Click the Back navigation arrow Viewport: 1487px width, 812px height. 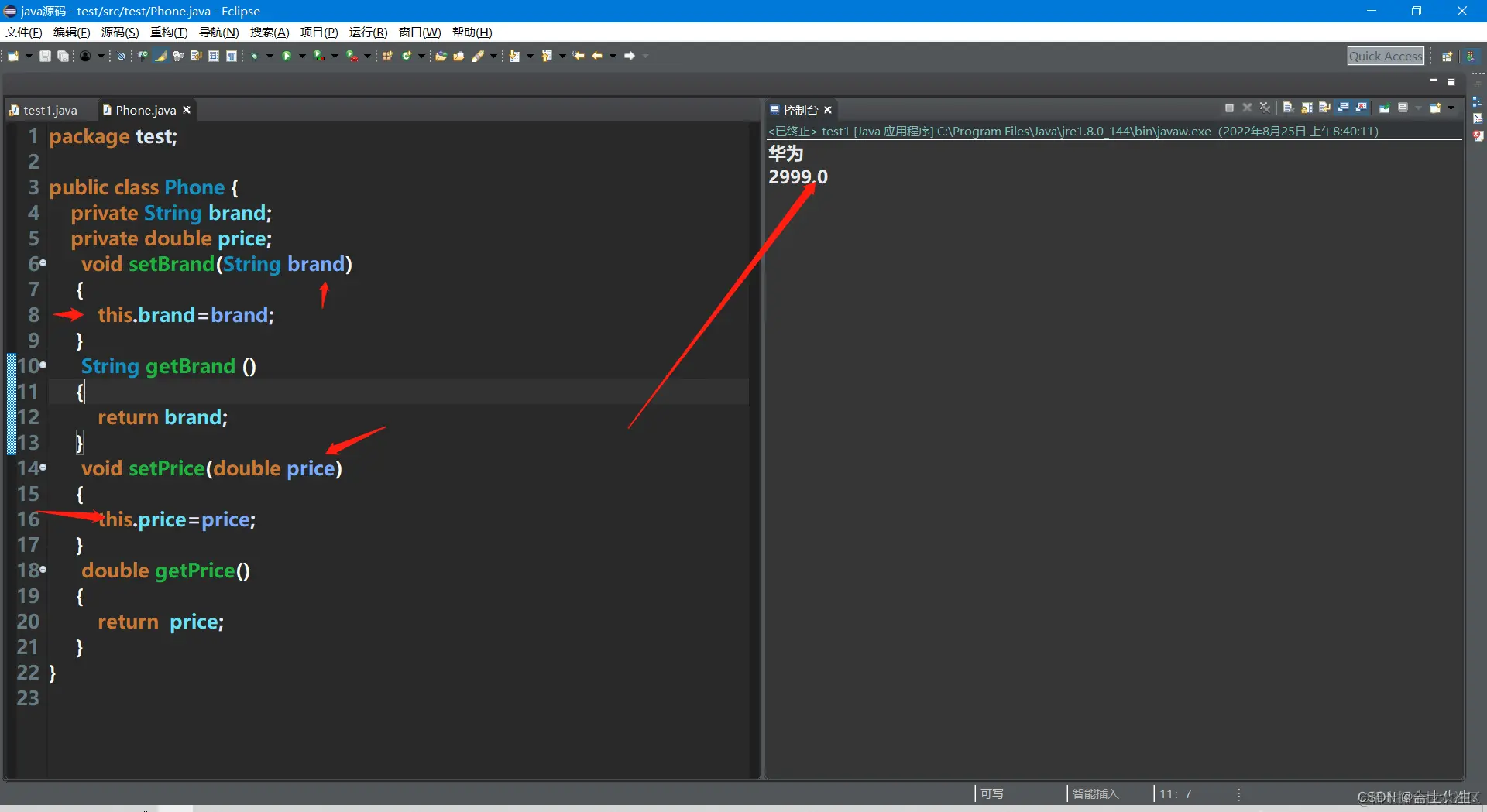coord(597,56)
